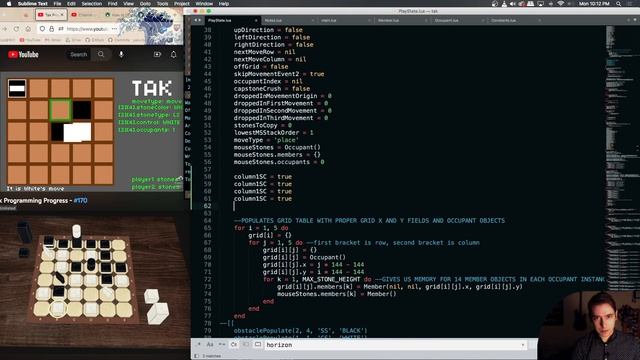Click the browser reload button

tap(16, 29)
